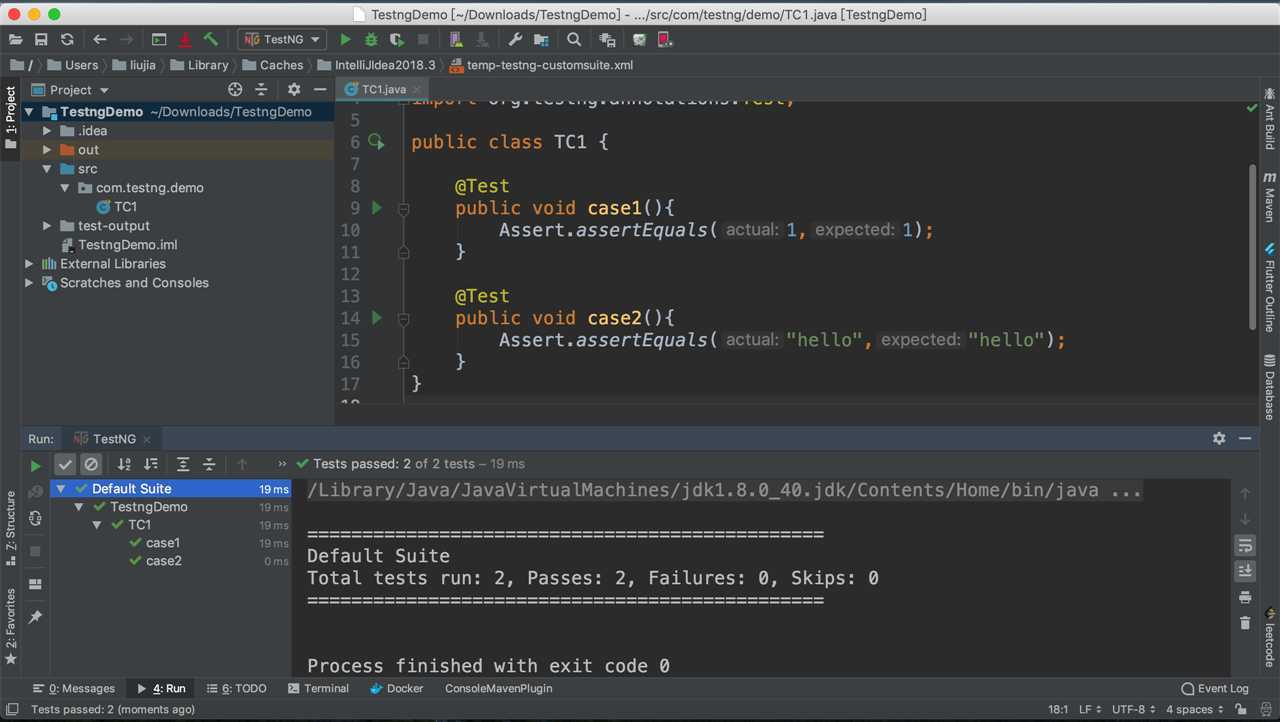1280x722 pixels.
Task: Toggle Sort Alphabetically in test results
Action: click(x=124, y=464)
